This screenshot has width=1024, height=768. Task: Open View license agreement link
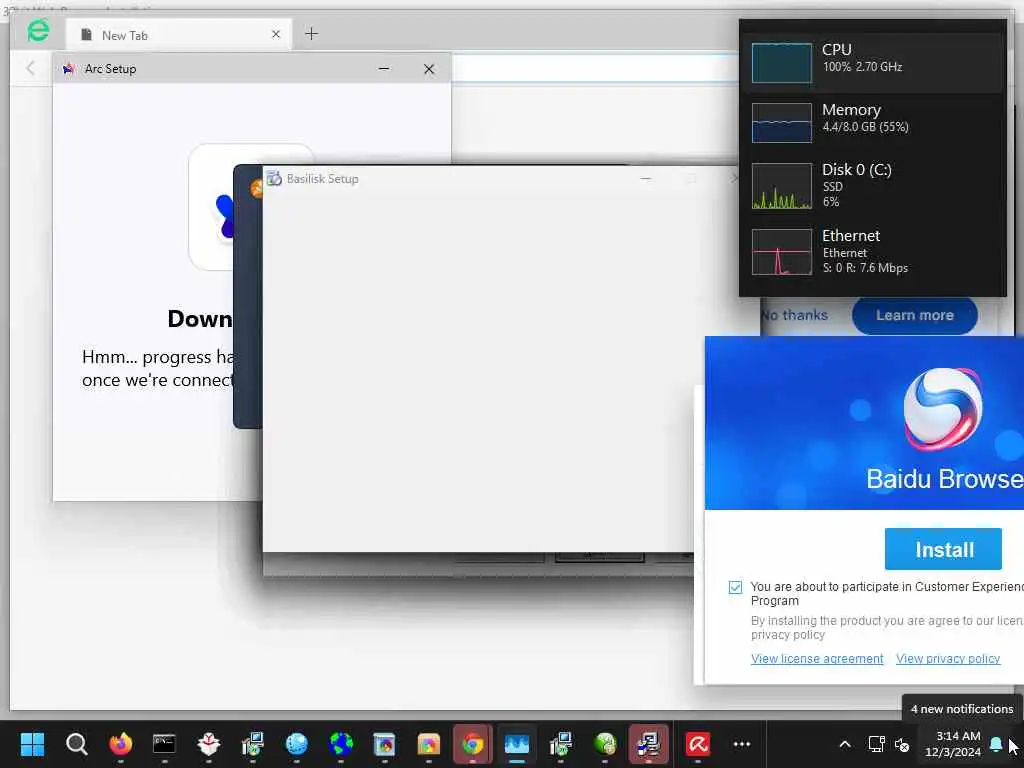pyautogui.click(x=817, y=658)
